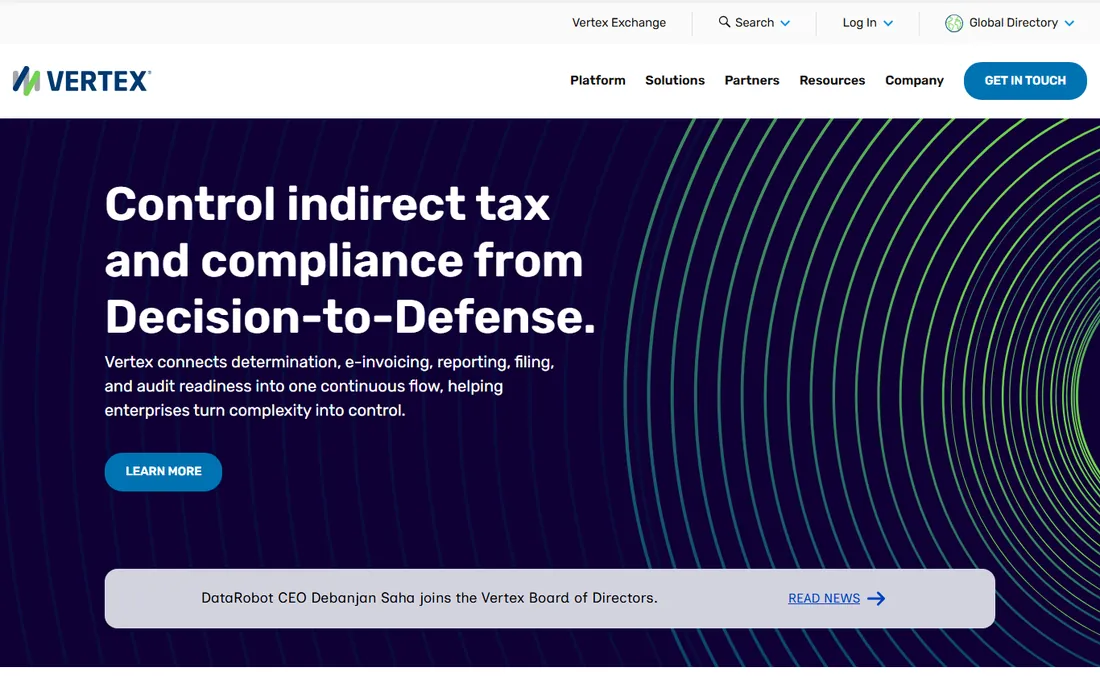Viewport: 1100px width, 688px height.
Task: Open the Vertex Exchange link
Action: 619,22
